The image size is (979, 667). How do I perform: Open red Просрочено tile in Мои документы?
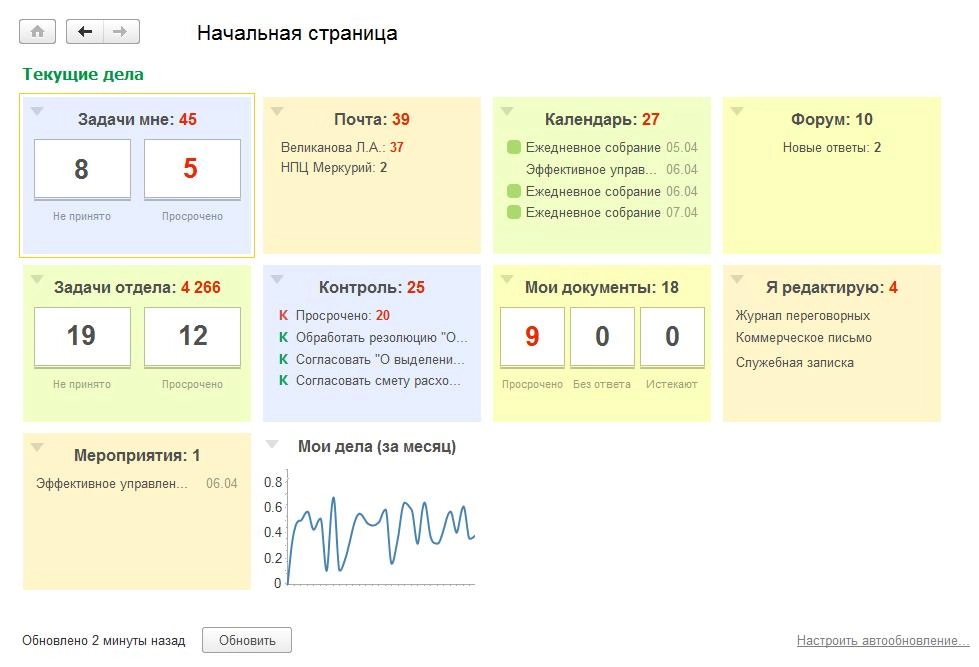(531, 337)
